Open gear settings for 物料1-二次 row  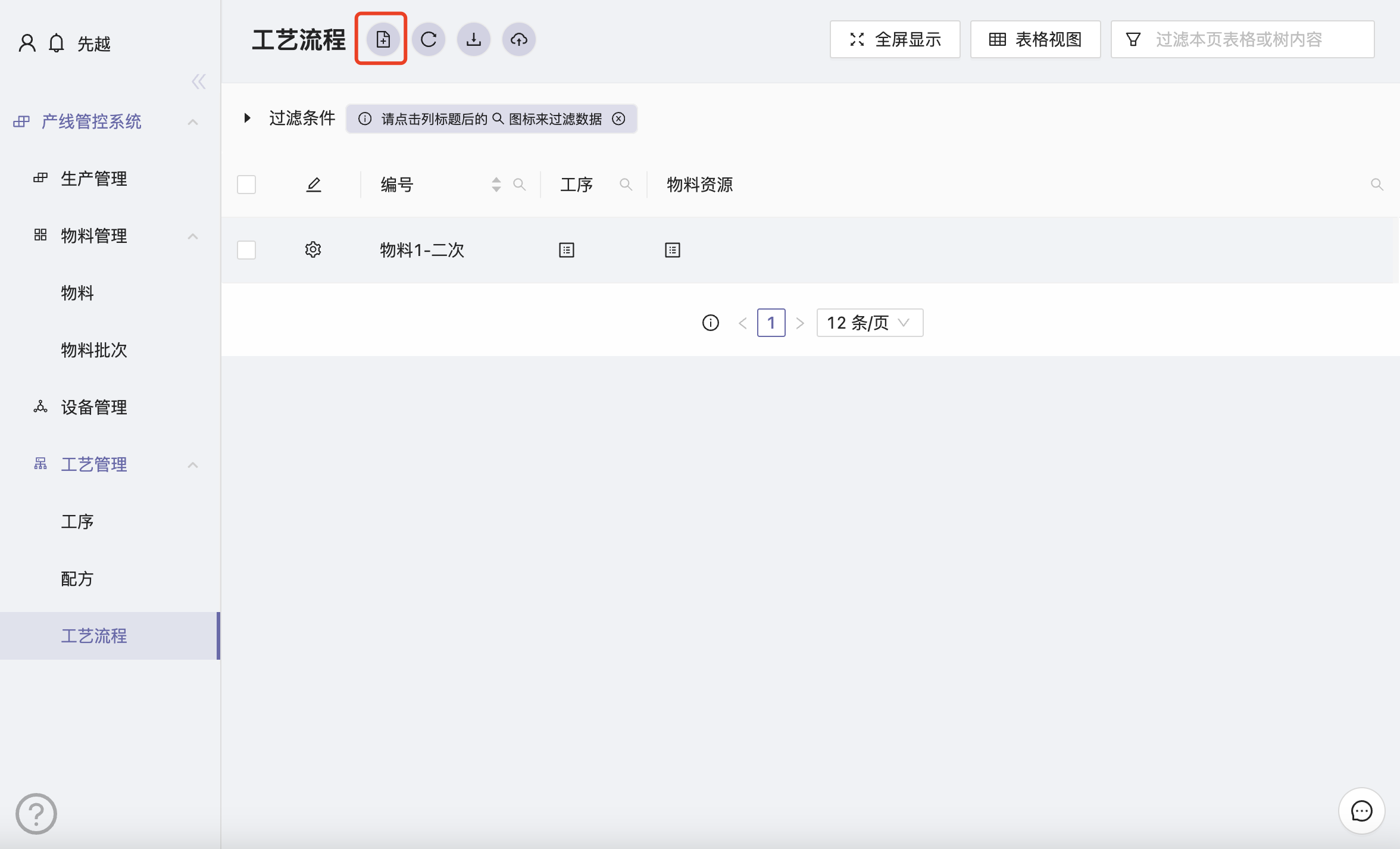pyautogui.click(x=313, y=249)
